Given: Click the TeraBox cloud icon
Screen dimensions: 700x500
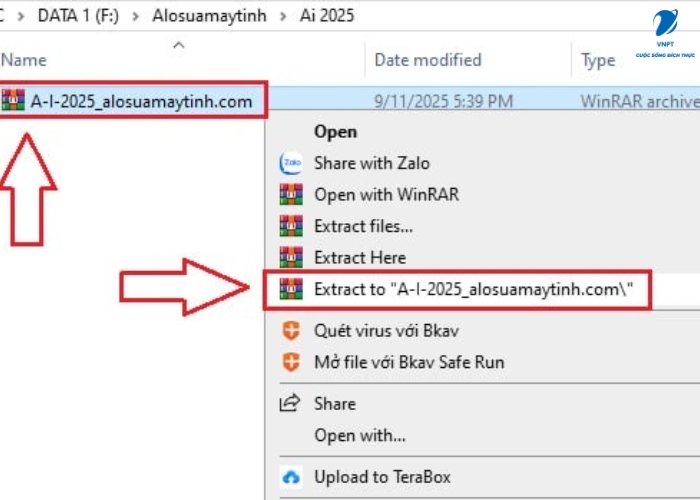Looking at the screenshot, I should [291, 477].
